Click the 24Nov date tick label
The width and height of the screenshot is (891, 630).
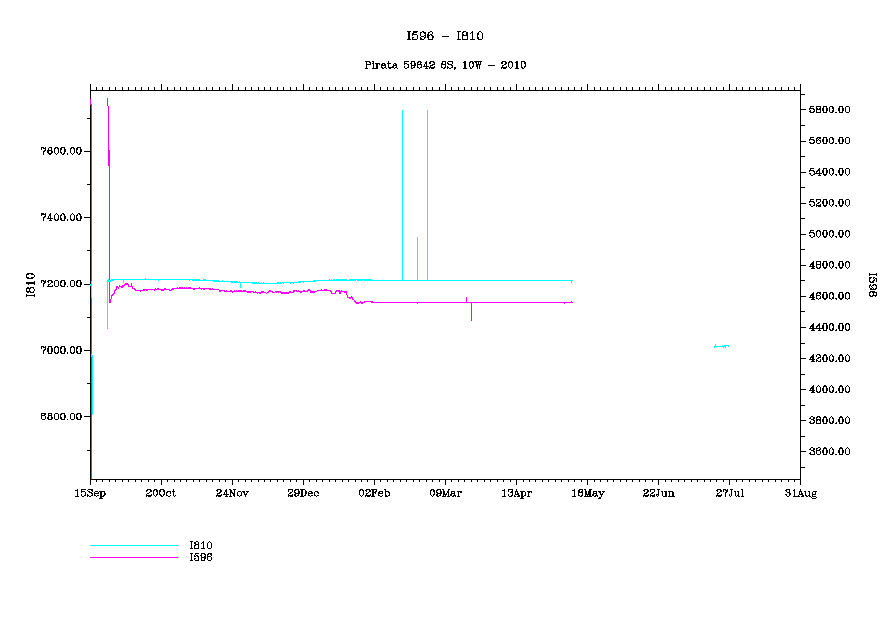tap(232, 493)
